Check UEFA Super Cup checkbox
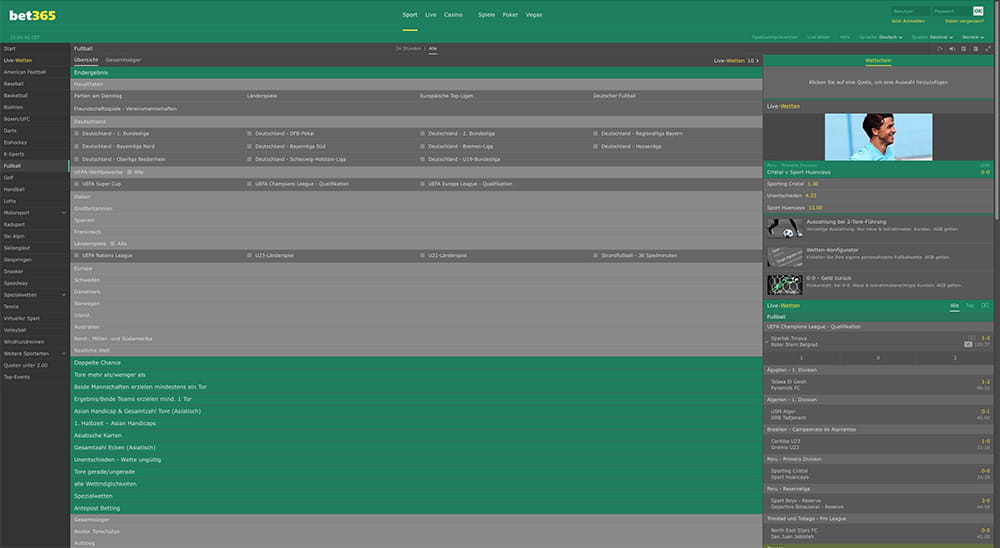Viewport: 1000px width, 548px height. click(77, 184)
